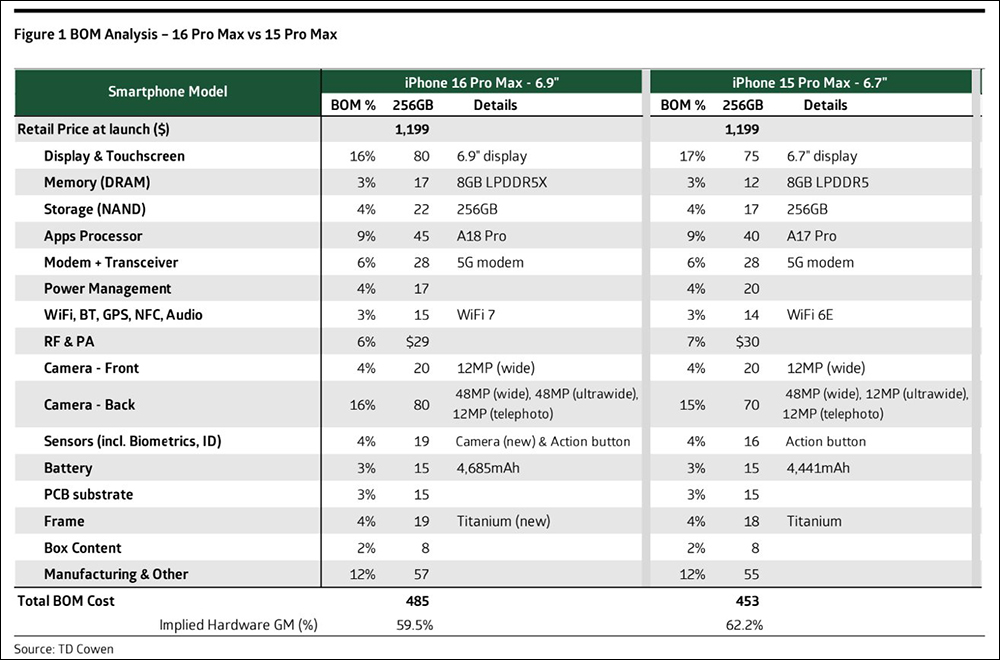The height and width of the screenshot is (660, 1000).
Task: Click the Memory (DRAM) row label
Action: pos(97,183)
